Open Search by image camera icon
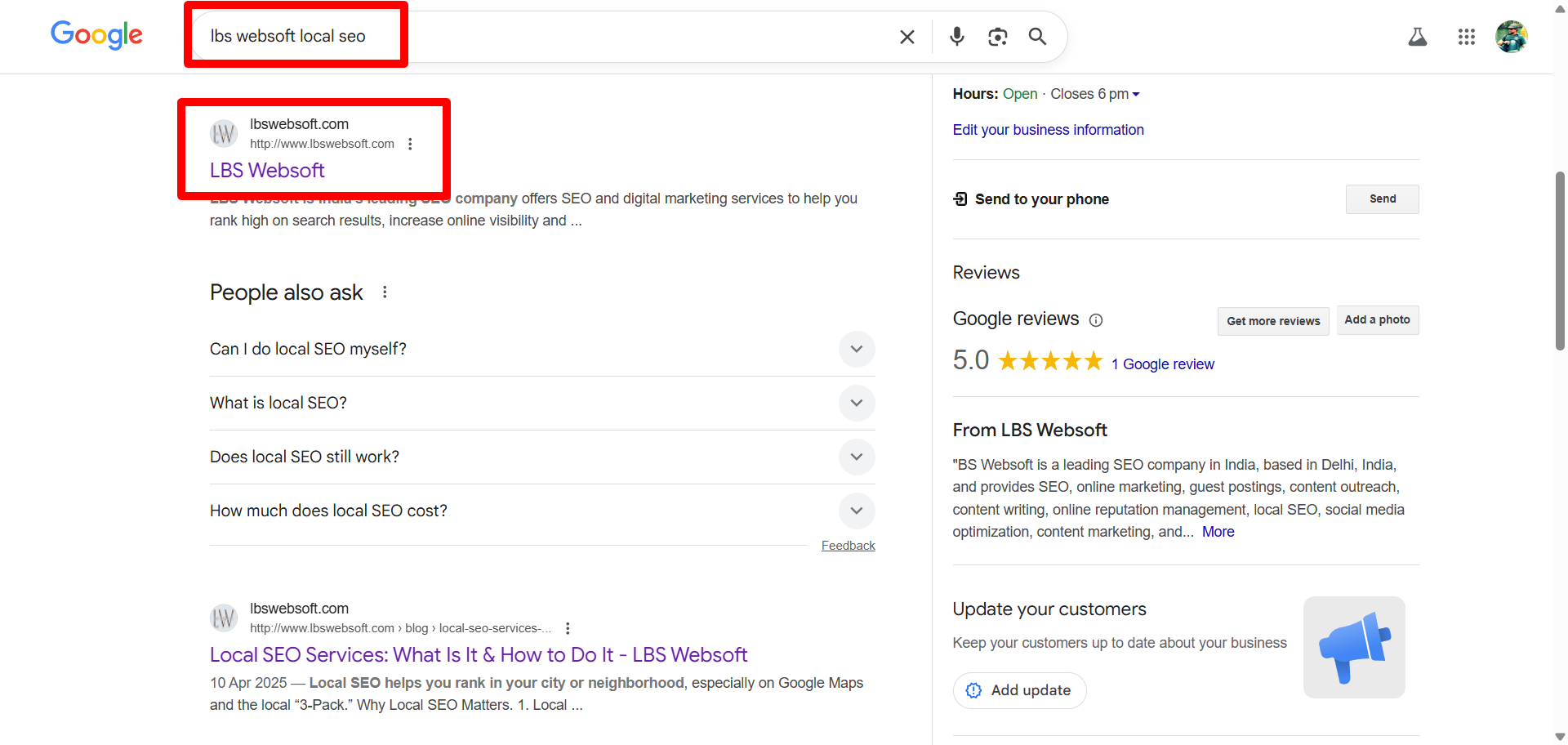 (997, 37)
